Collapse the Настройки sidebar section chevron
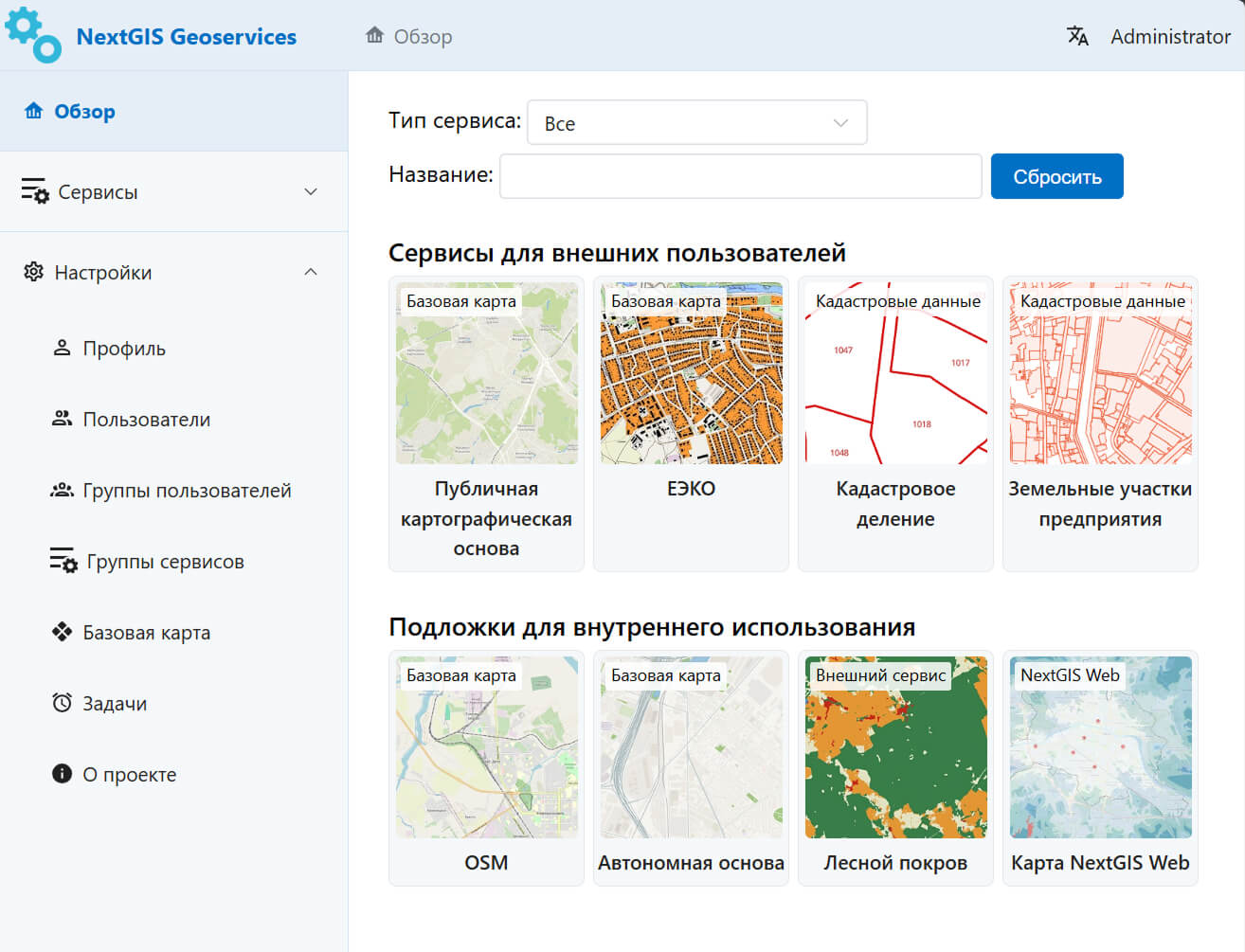 click(x=311, y=272)
